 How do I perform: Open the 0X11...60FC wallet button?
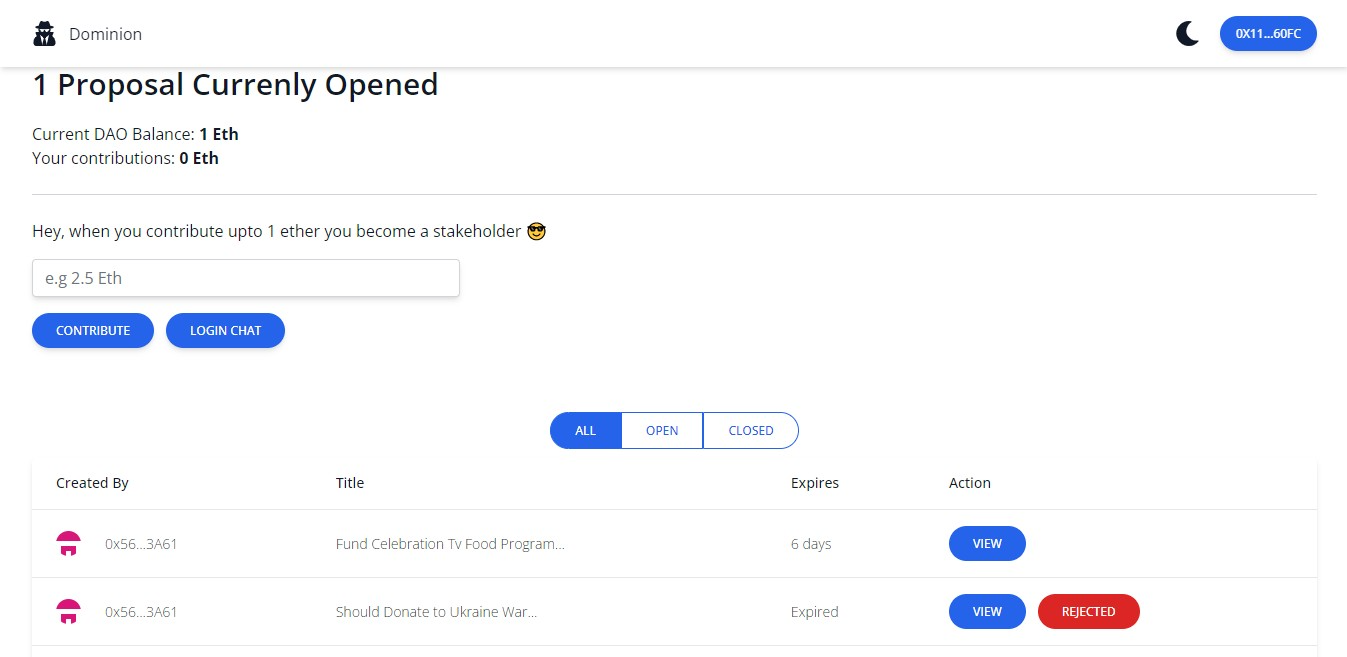pyautogui.click(x=1267, y=34)
